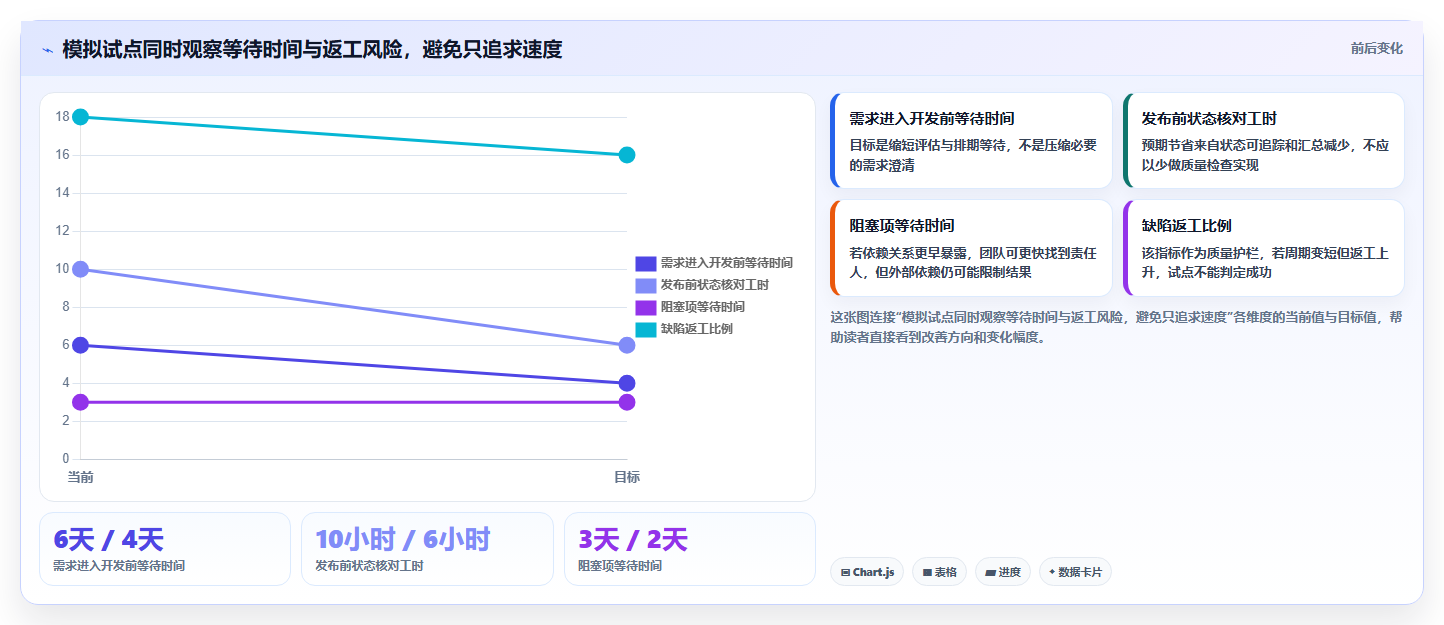
Task: Click the 表格 tag
Action: pyautogui.click(x=939, y=572)
